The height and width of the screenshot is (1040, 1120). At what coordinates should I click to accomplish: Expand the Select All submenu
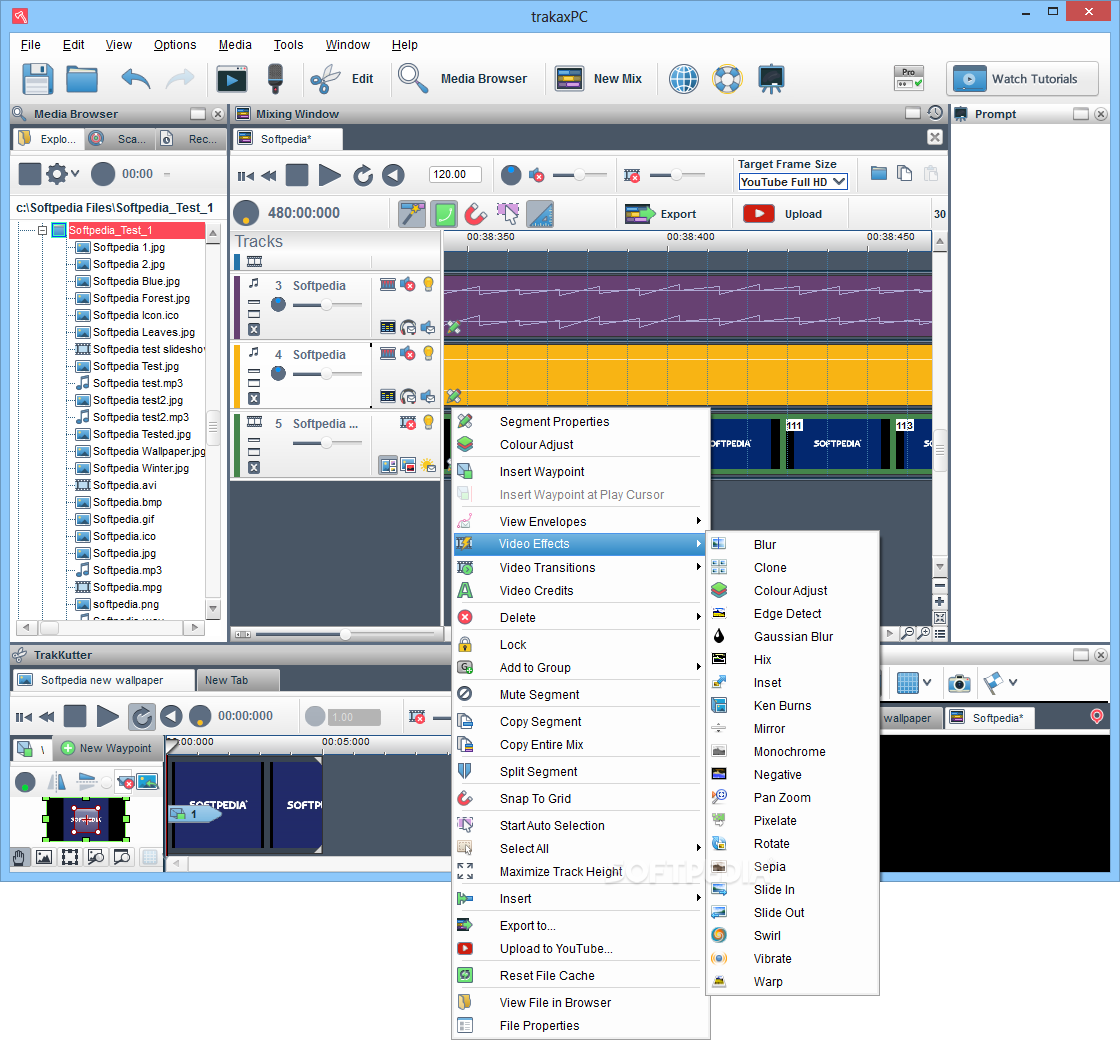580,848
